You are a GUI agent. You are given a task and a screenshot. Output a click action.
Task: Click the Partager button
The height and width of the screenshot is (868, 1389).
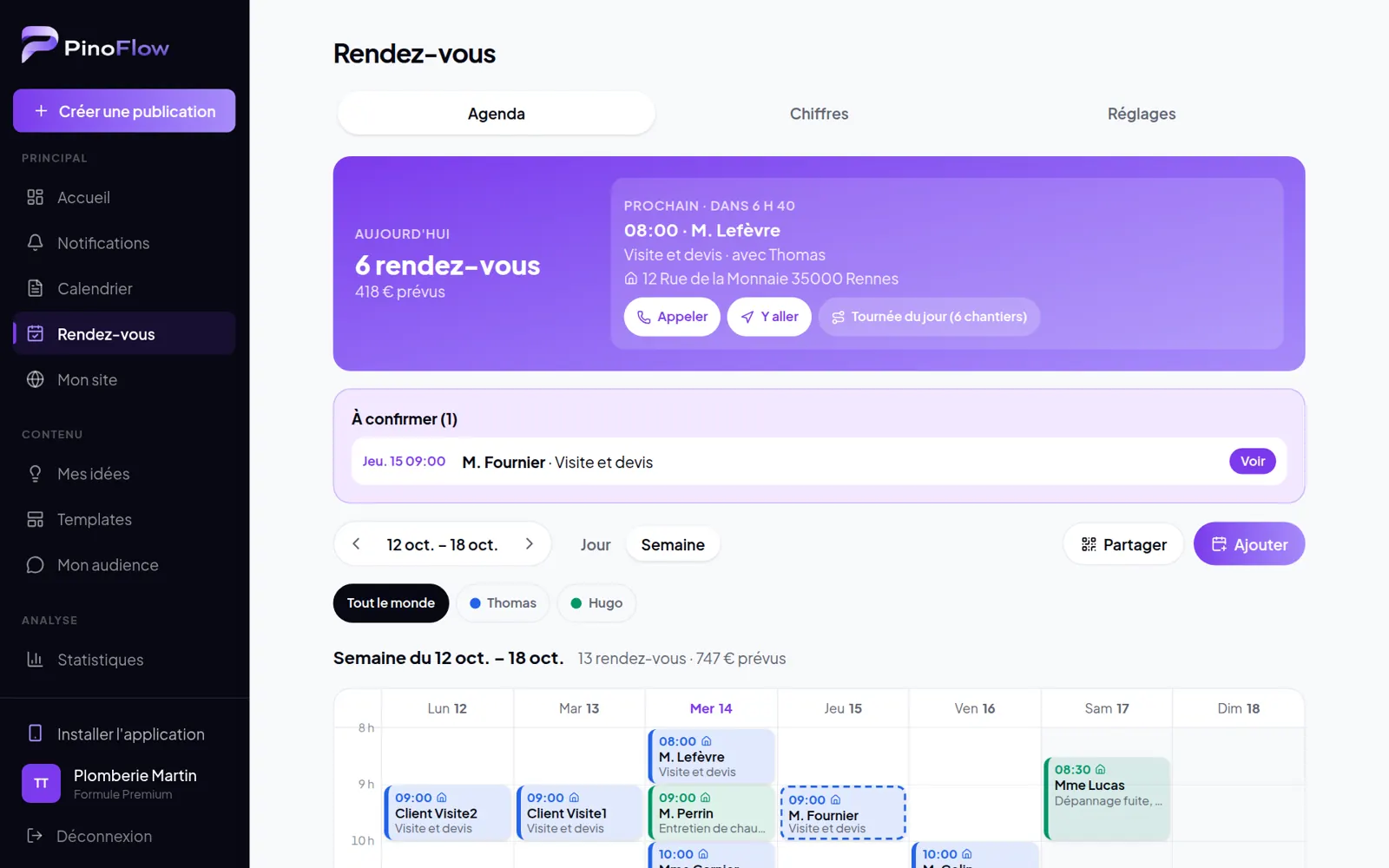(1123, 544)
